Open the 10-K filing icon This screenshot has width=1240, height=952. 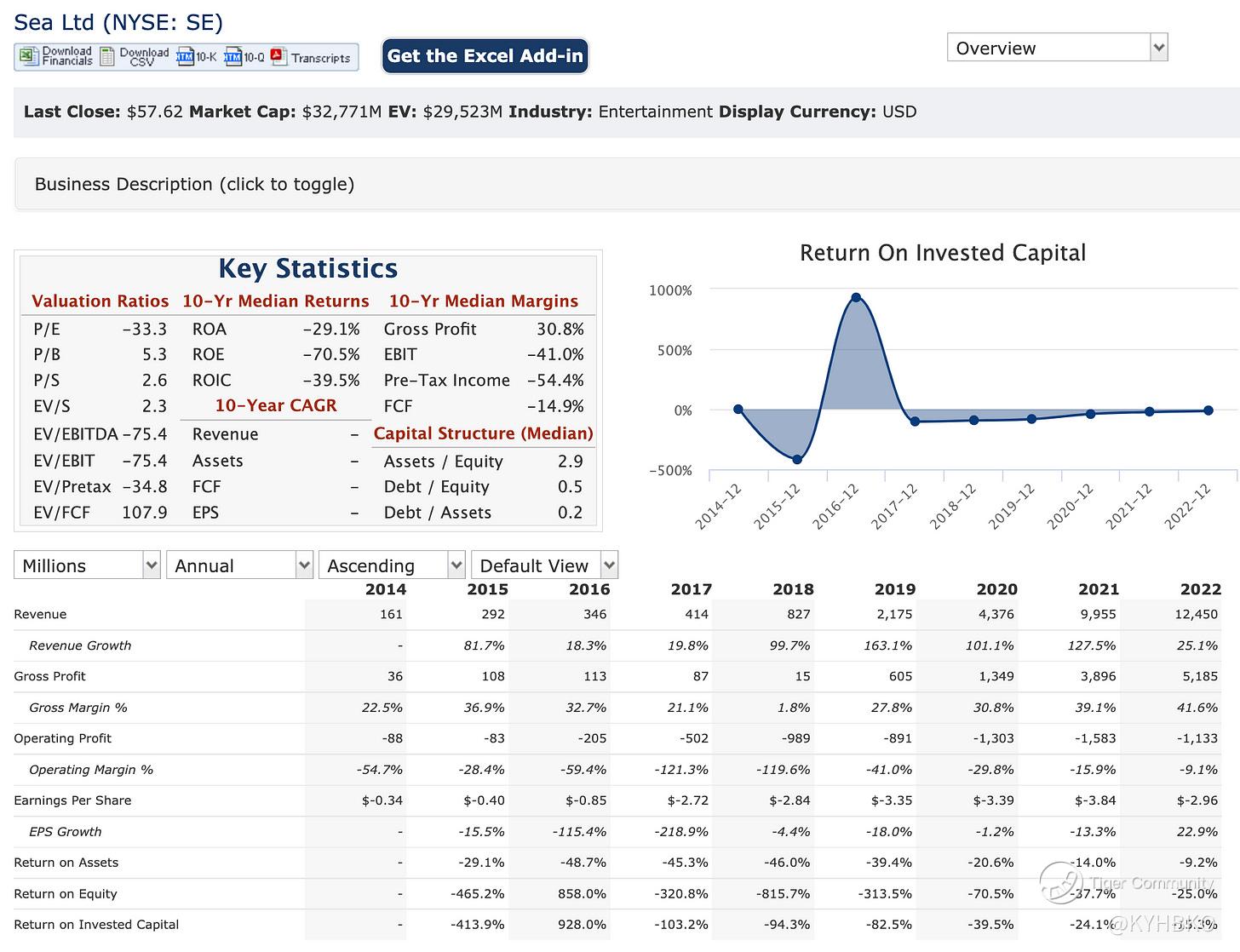click(185, 57)
